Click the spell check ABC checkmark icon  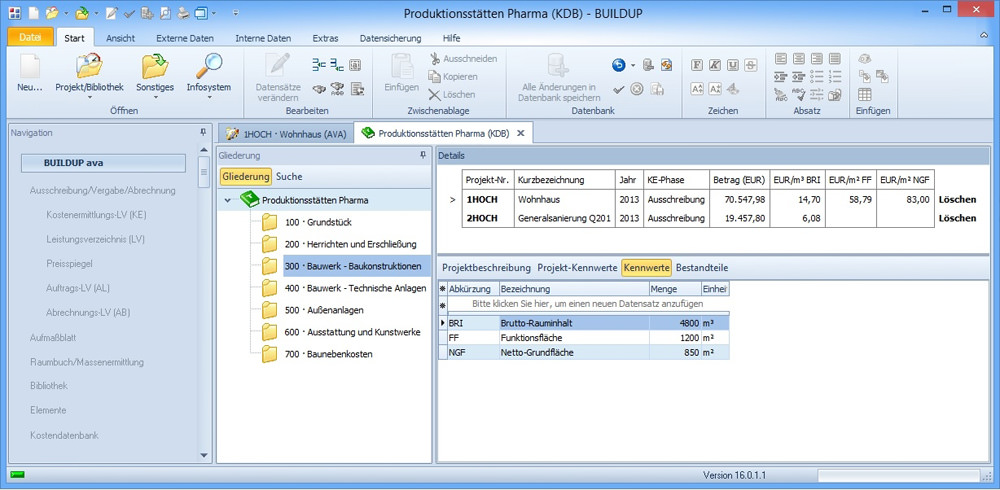(x=798, y=94)
